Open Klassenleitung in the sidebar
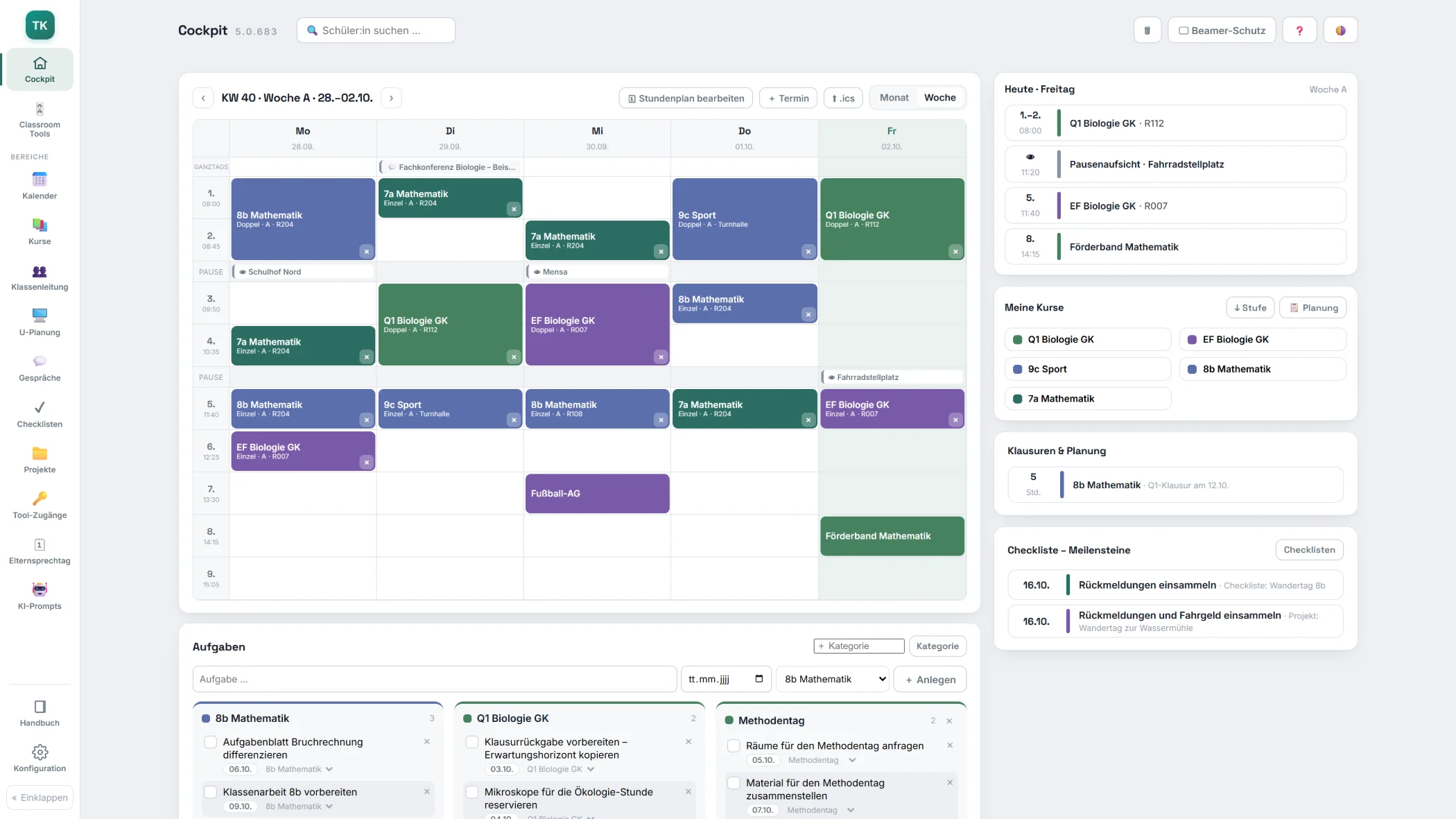 click(40, 278)
